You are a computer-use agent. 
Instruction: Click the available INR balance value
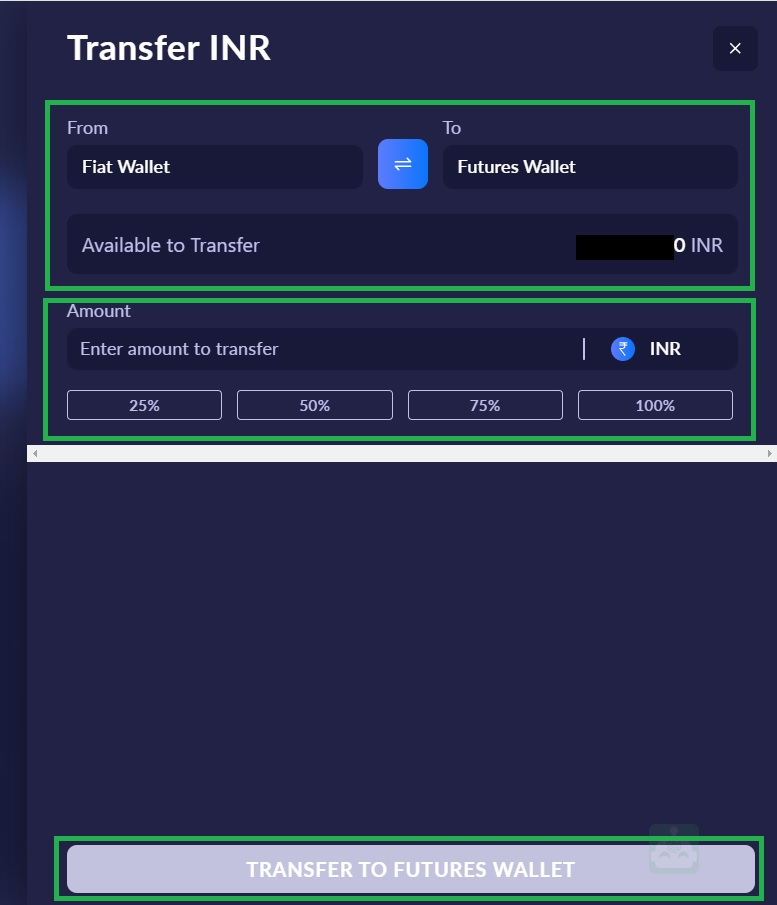649,246
